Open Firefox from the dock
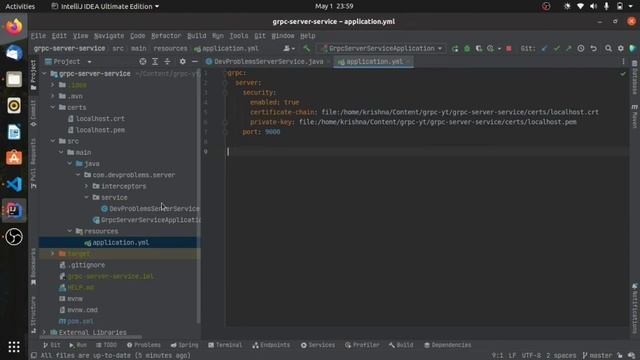 (14, 27)
